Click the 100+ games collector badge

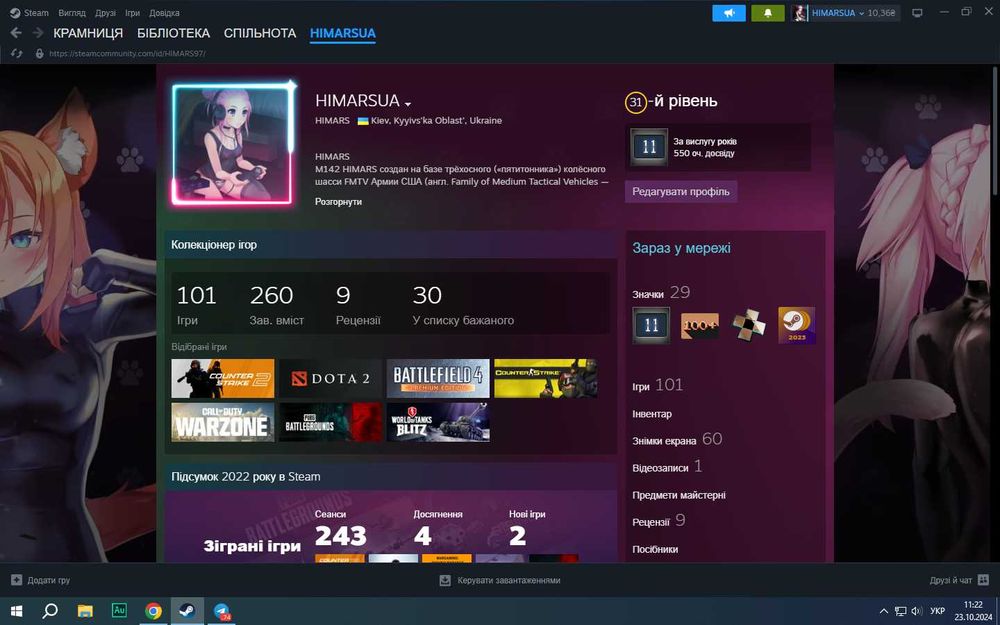click(x=700, y=325)
